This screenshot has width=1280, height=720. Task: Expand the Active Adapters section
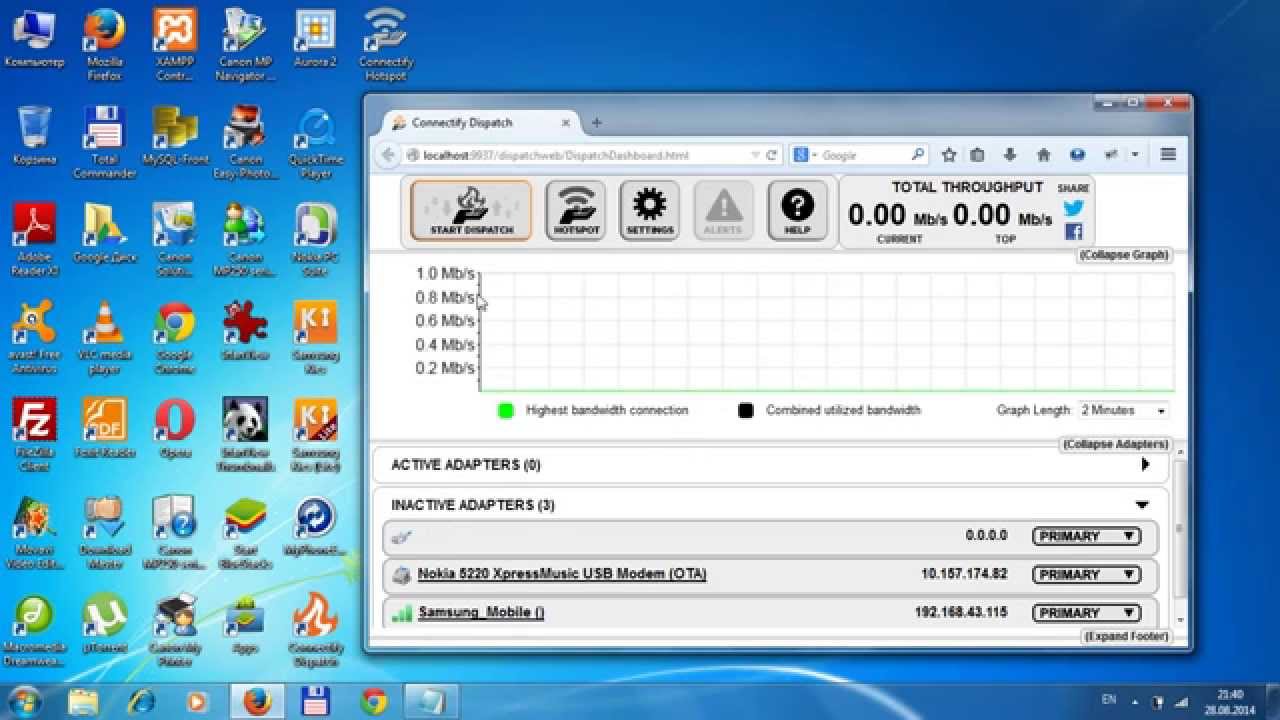[1145, 465]
